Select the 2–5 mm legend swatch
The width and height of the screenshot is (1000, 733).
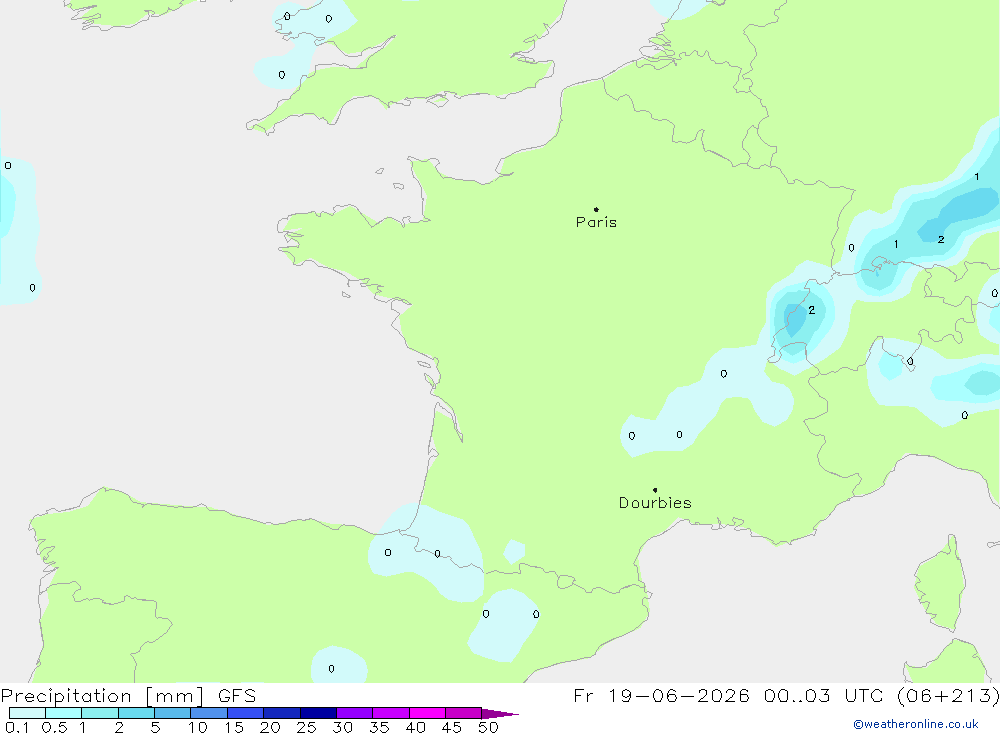click(x=136, y=713)
